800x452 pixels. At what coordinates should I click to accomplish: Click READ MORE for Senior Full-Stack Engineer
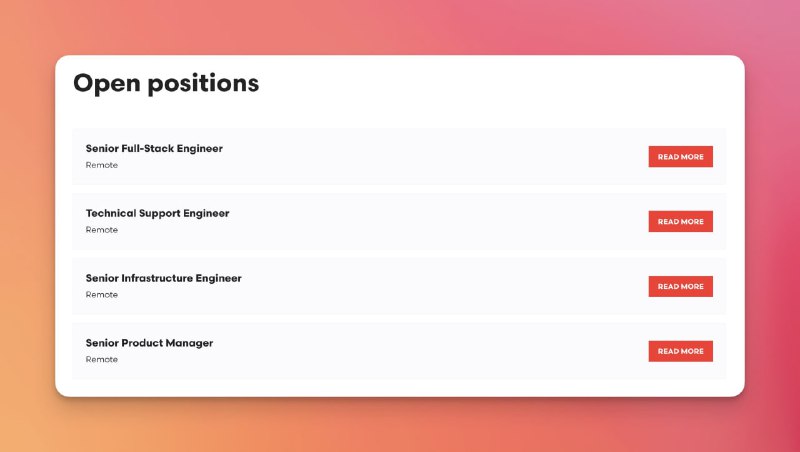(681, 157)
